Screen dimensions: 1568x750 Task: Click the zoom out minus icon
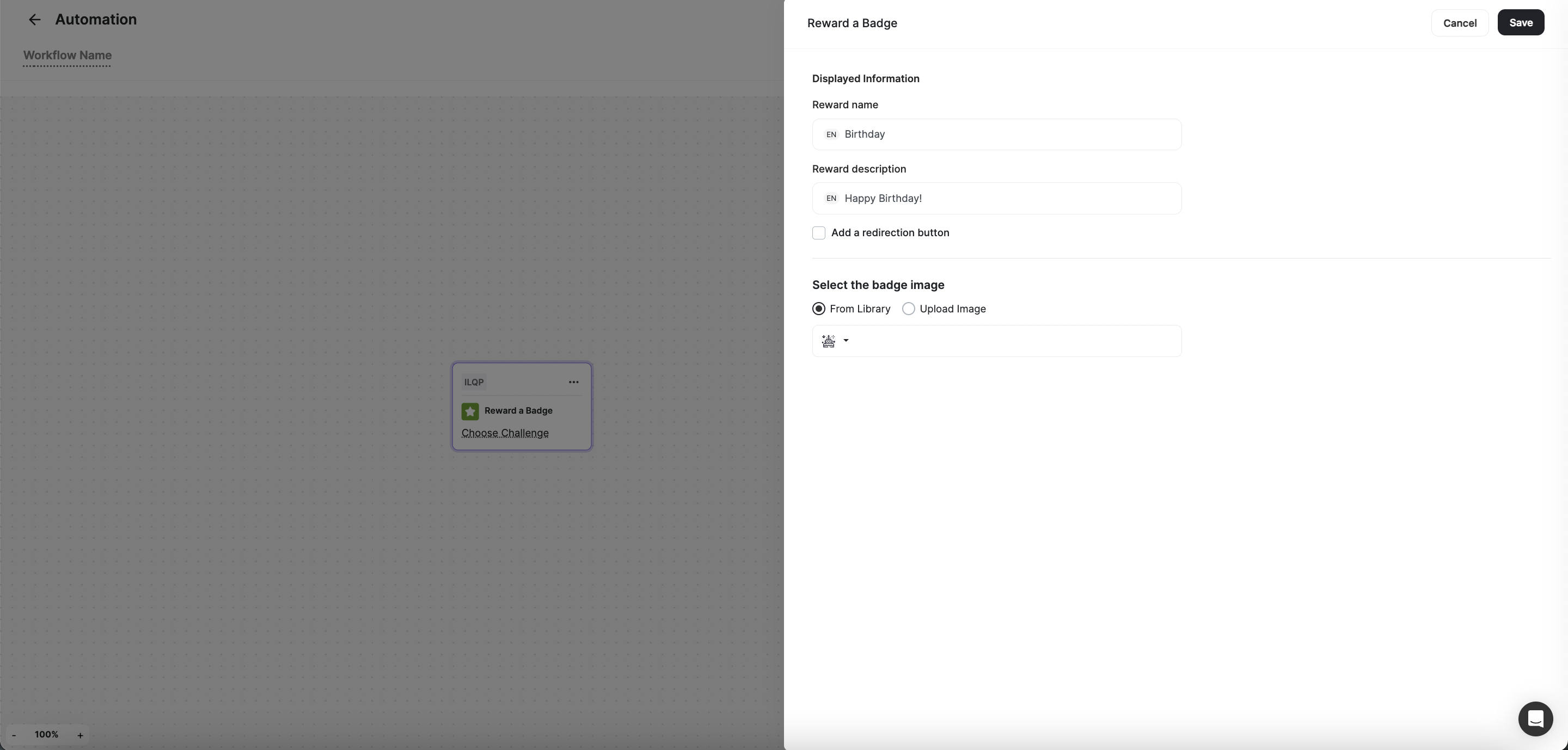pyautogui.click(x=14, y=735)
